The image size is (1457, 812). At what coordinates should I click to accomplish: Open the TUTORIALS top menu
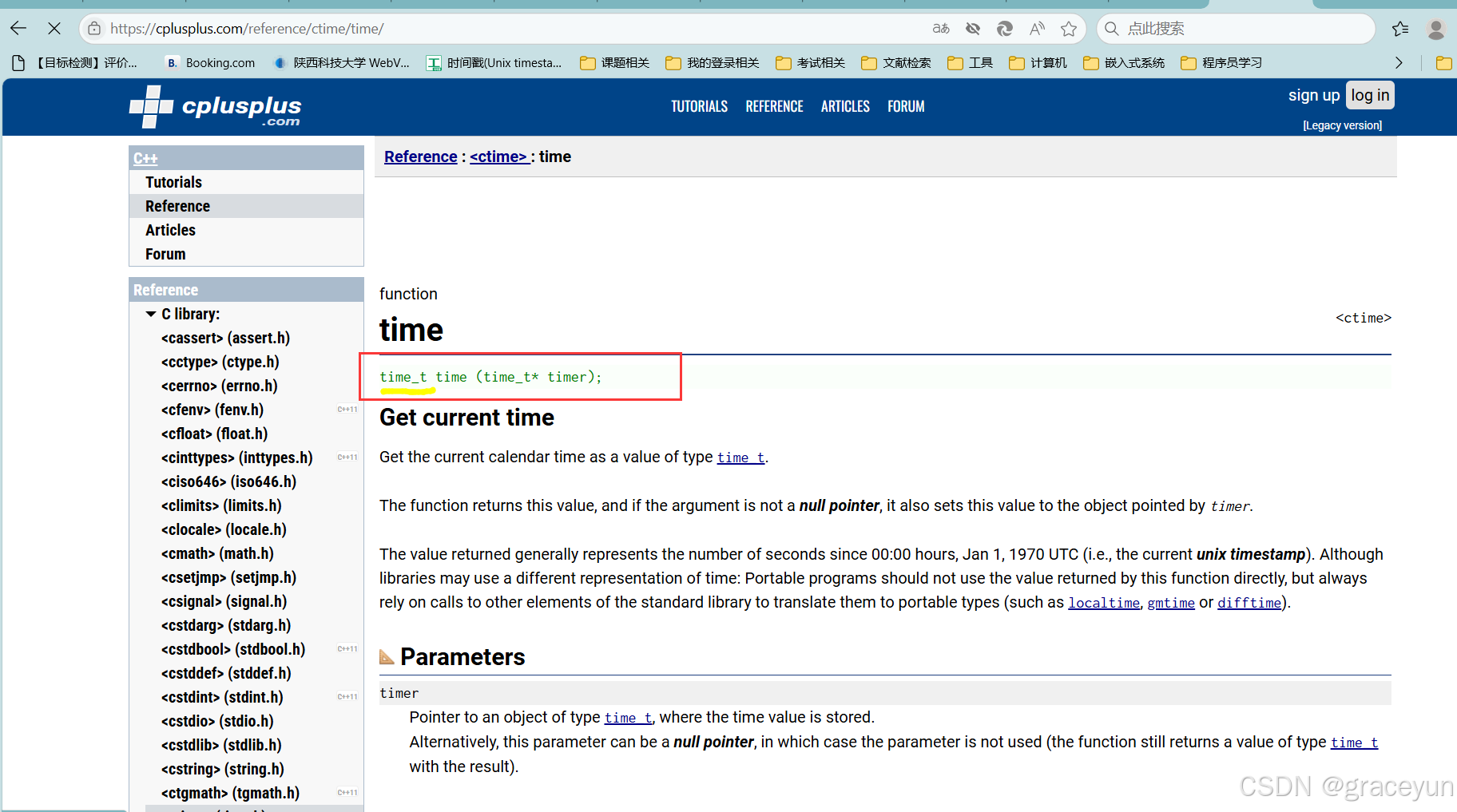pyautogui.click(x=699, y=106)
